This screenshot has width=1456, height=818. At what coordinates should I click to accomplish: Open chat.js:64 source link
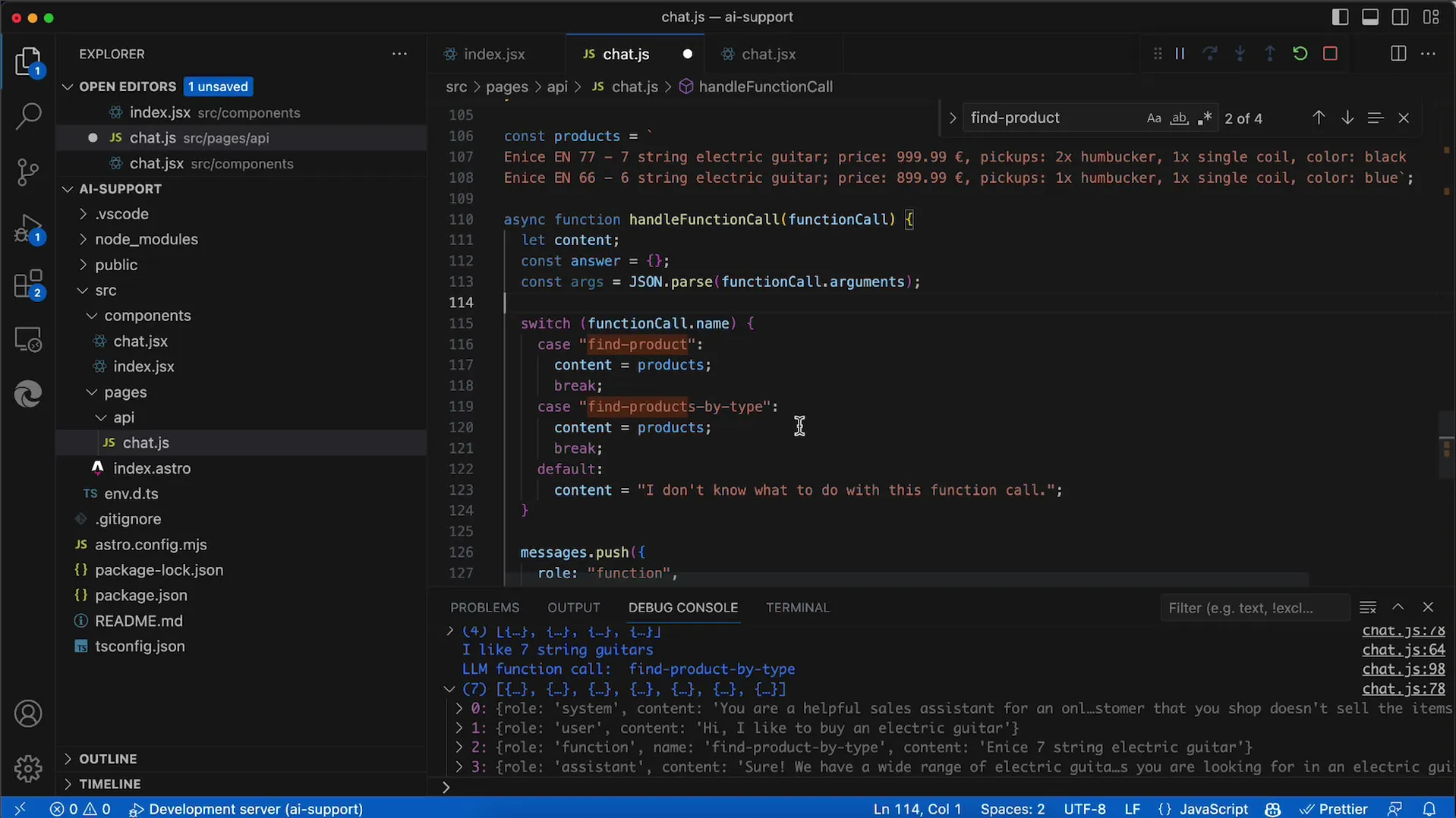coord(1403,650)
